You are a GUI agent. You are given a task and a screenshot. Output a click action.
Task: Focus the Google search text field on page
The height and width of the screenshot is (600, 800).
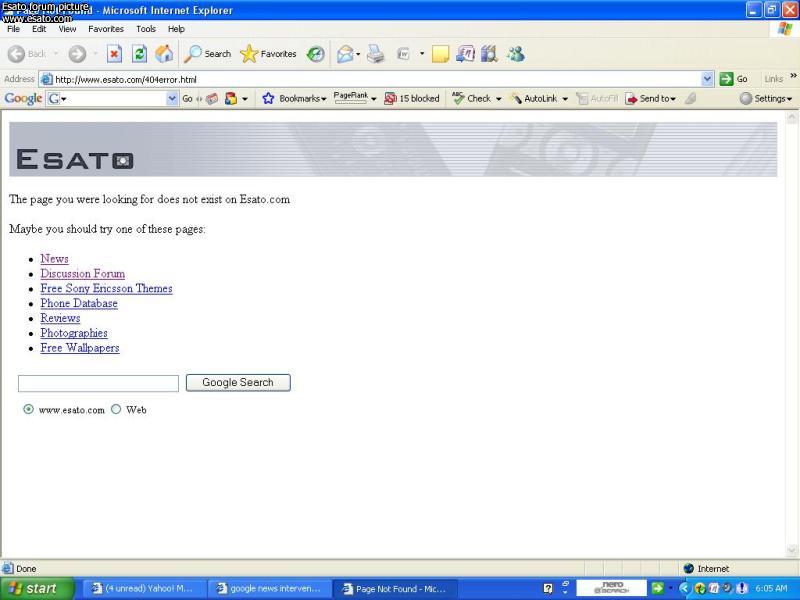click(98, 384)
